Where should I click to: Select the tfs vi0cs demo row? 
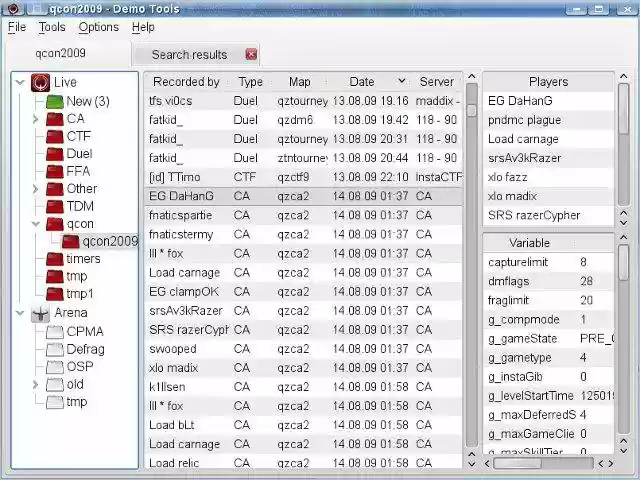[x=304, y=101]
